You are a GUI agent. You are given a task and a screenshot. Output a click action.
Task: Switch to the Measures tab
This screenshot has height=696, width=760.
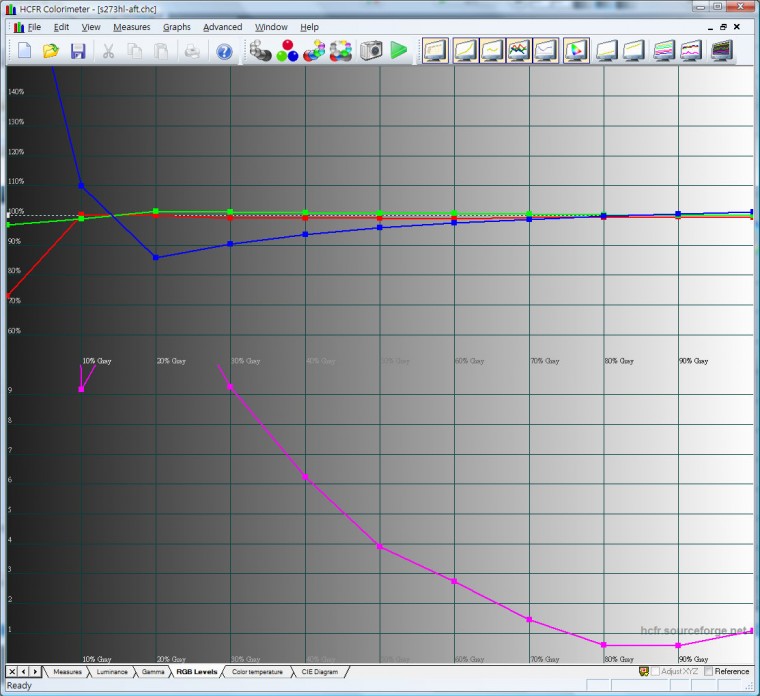click(x=67, y=672)
